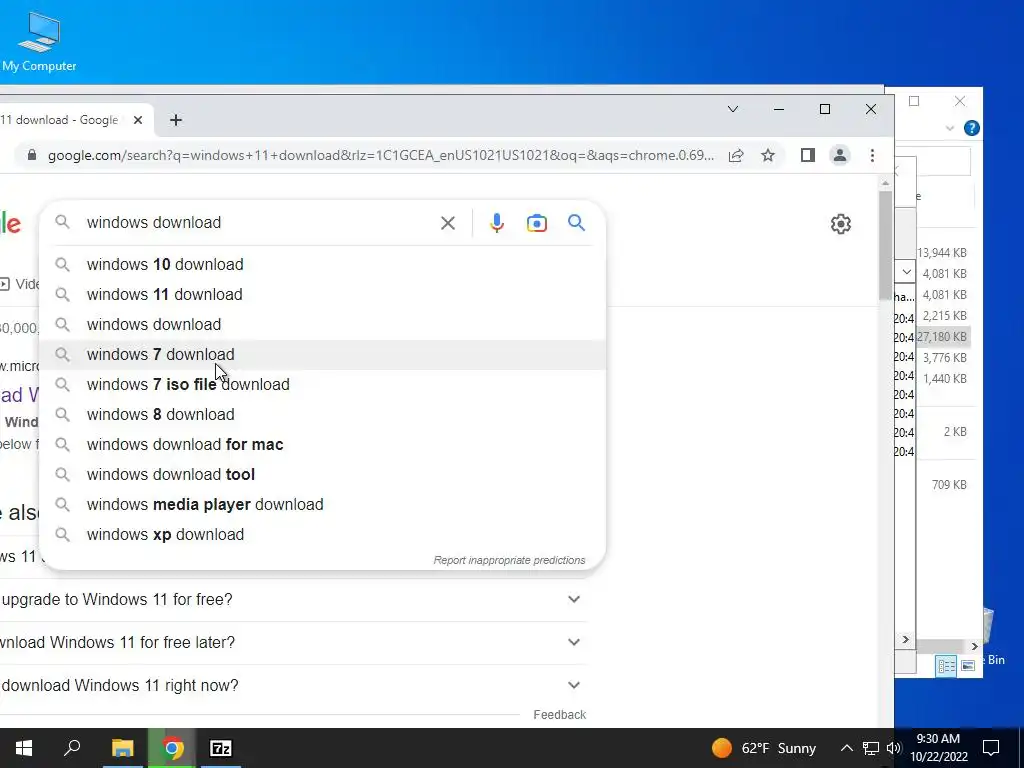Image resolution: width=1024 pixels, height=768 pixels.
Task: Open dropdown arrow in background window
Action: point(906,271)
